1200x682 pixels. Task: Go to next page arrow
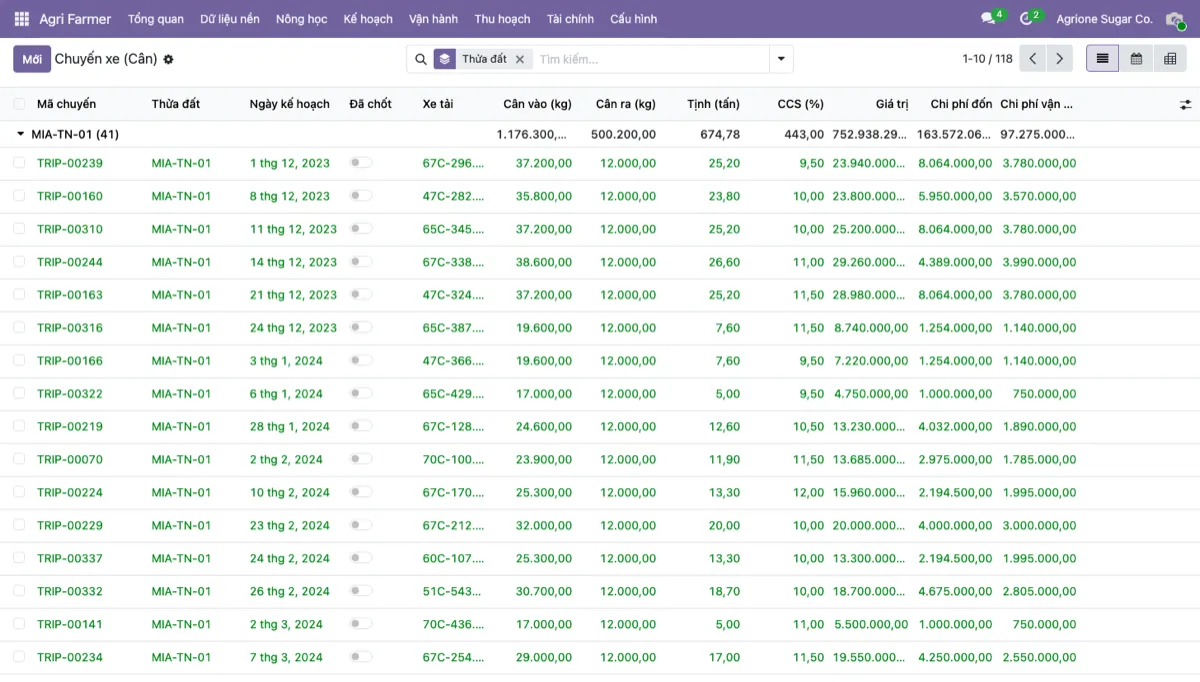coord(1060,59)
